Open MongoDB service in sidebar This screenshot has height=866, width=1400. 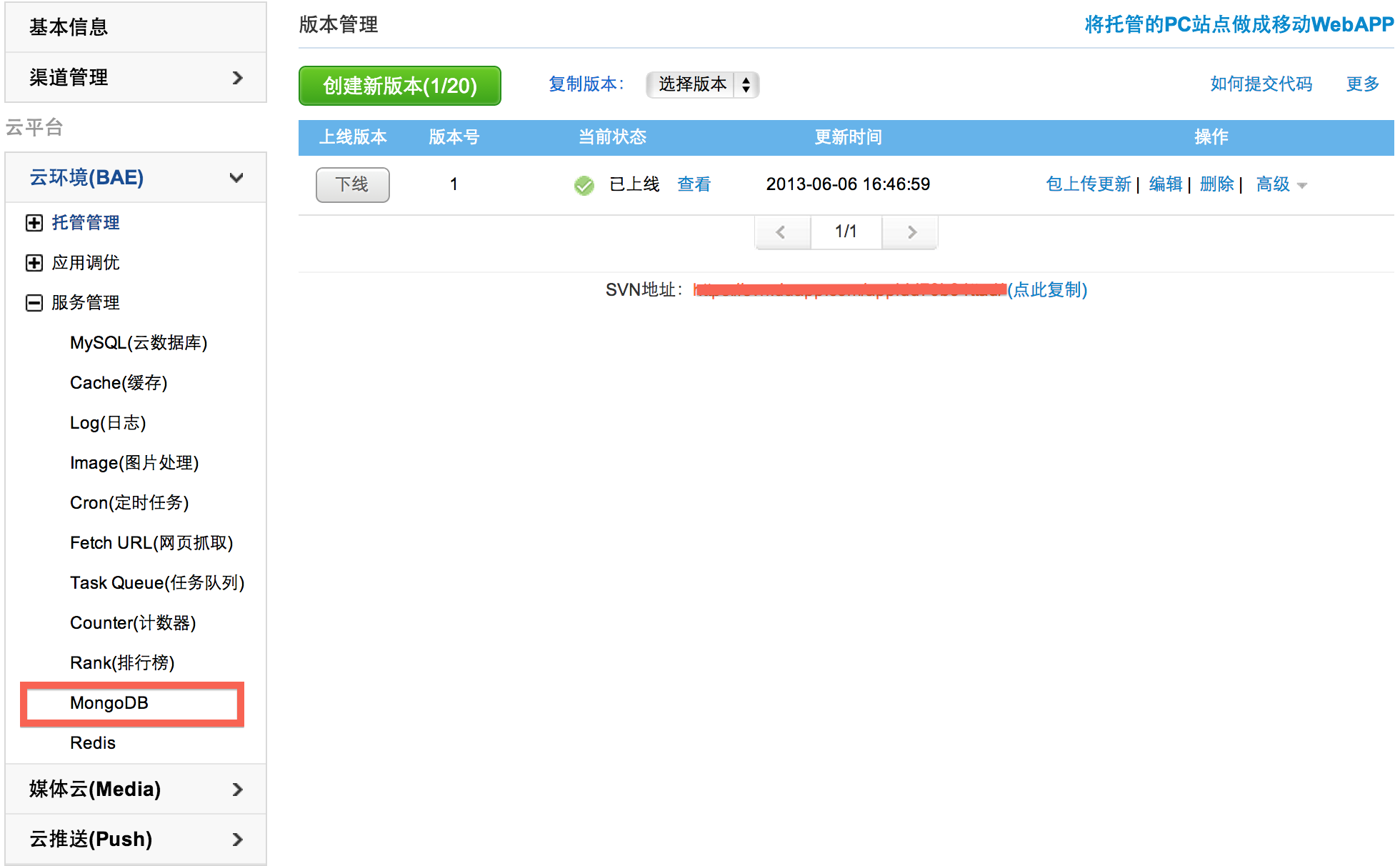pyautogui.click(x=109, y=703)
